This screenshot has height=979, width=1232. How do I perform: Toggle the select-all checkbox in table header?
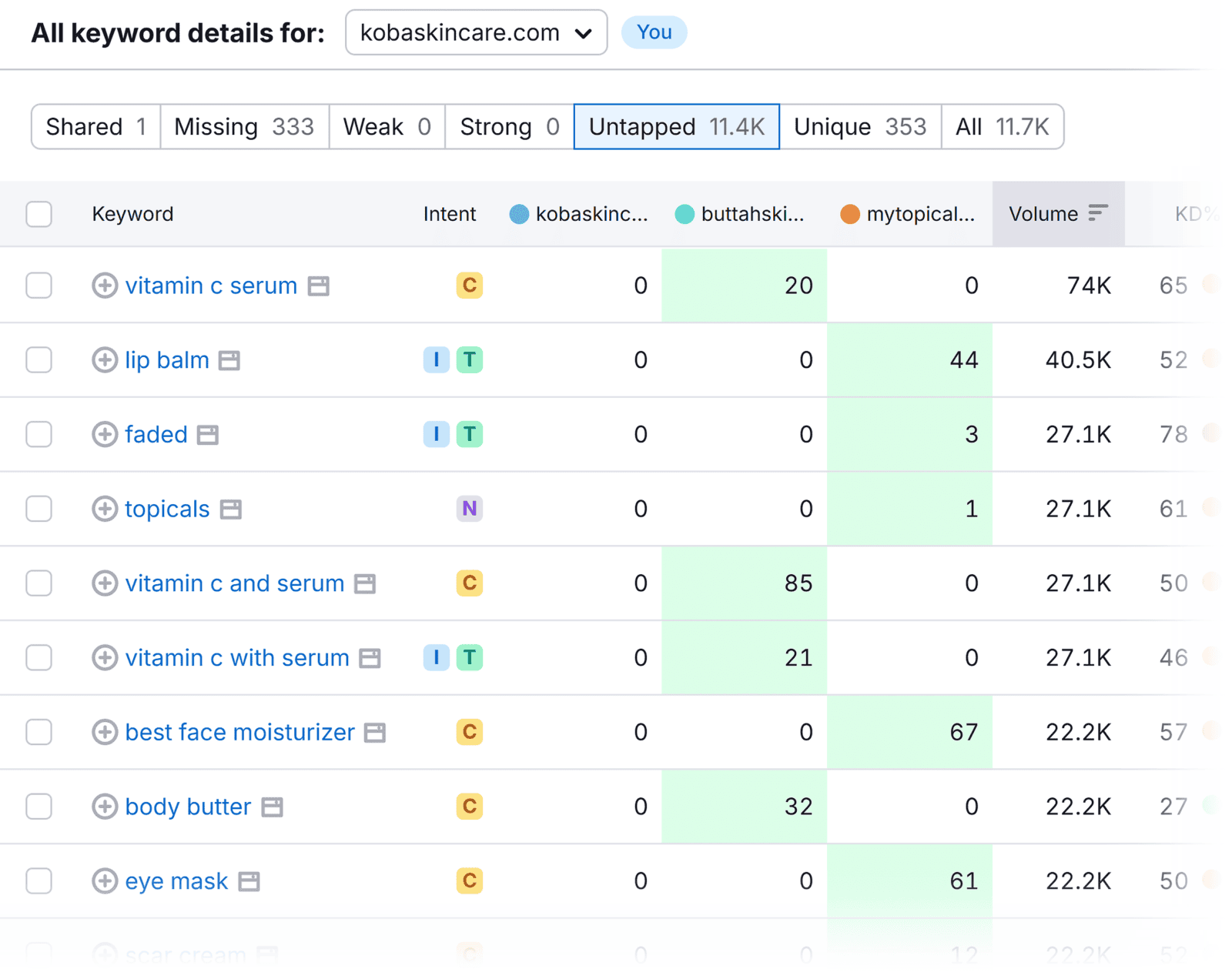(38, 214)
